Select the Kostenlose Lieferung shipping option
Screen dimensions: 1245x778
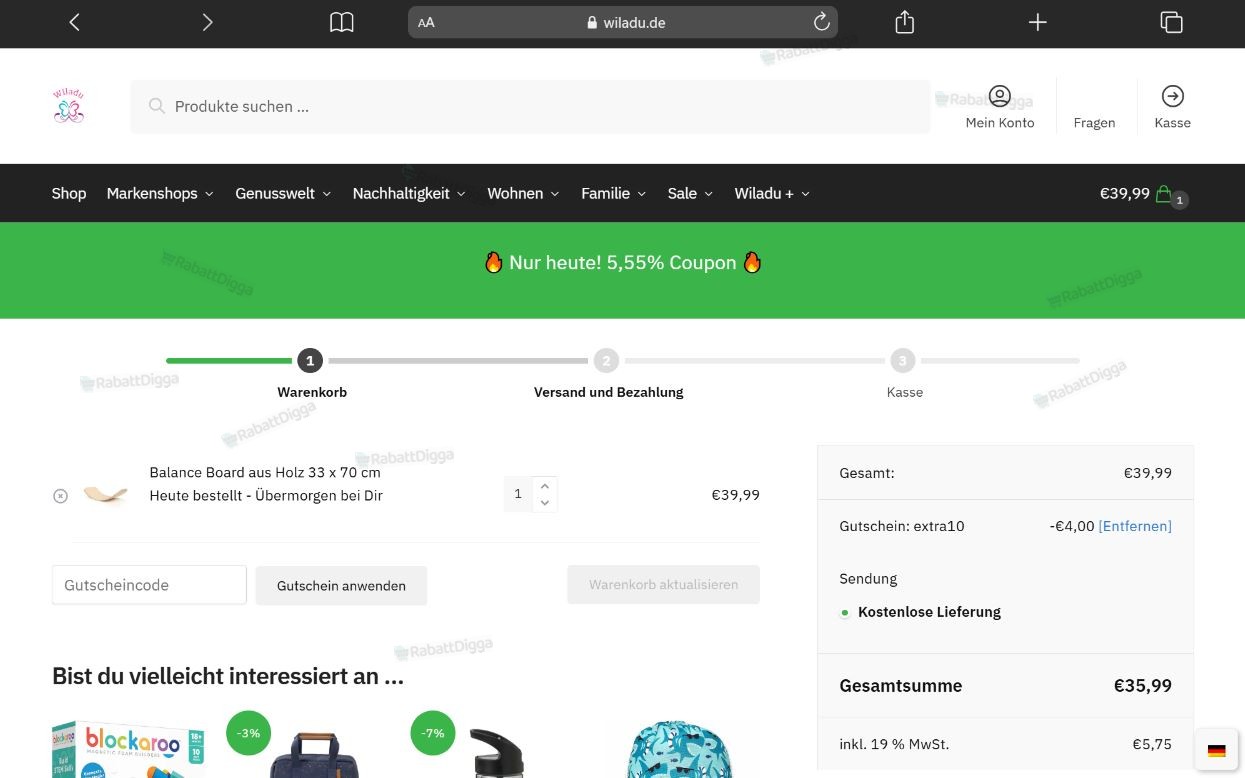tap(845, 613)
